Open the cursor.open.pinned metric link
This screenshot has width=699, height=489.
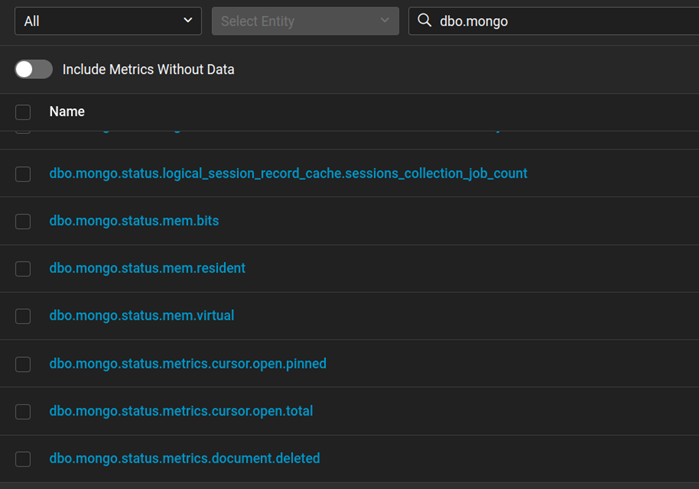[188, 364]
